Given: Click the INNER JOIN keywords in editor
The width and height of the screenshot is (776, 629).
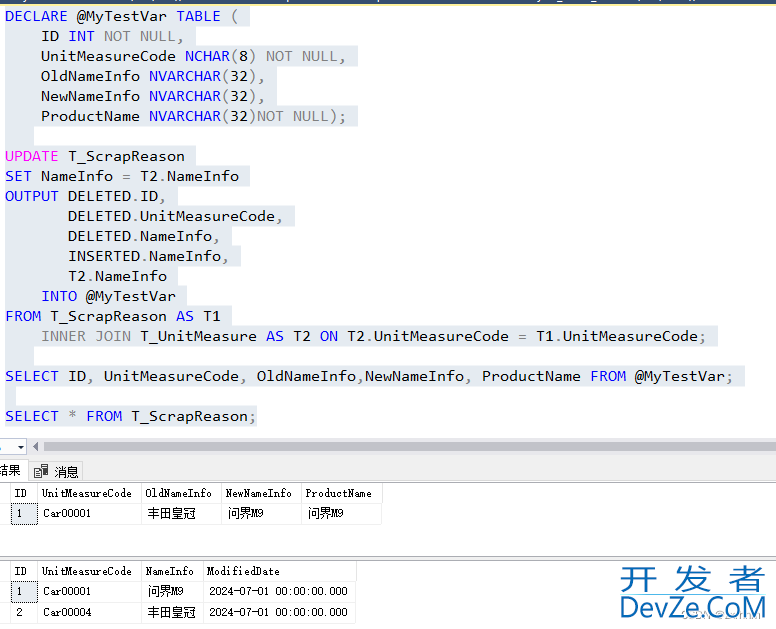Looking at the screenshot, I should click(x=86, y=337).
